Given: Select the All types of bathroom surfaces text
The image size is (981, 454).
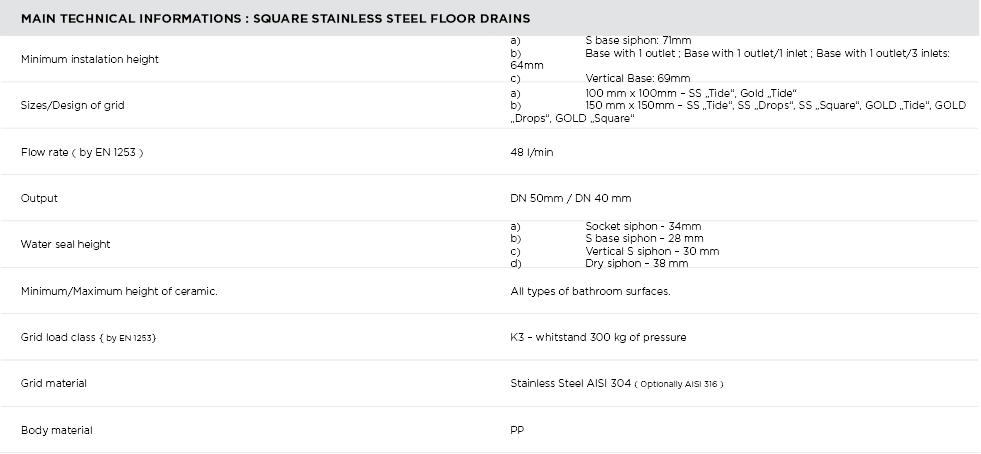Looking at the screenshot, I should point(590,291).
